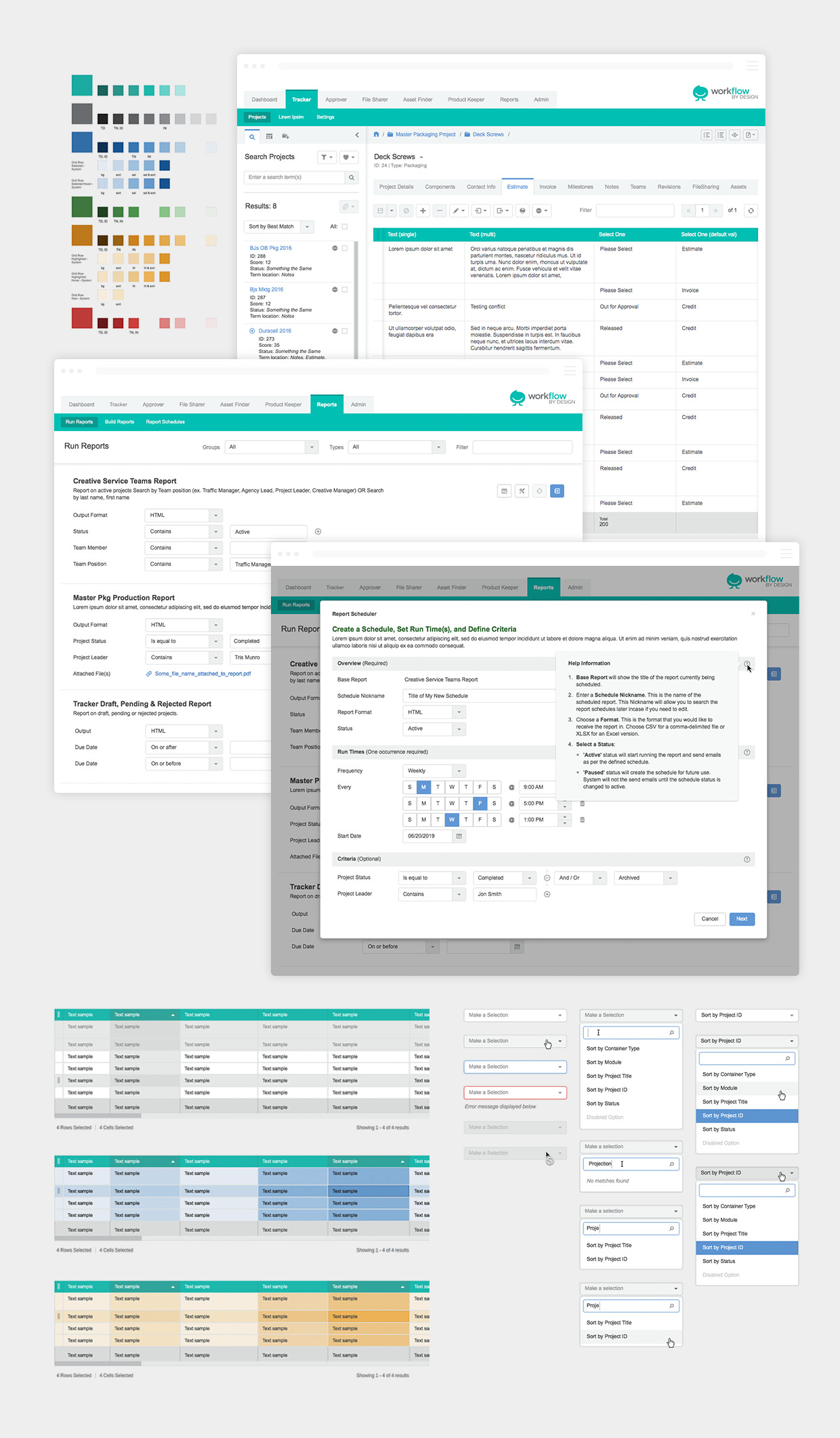Collapse the search sidebar with the left chevron
This screenshot has width=840, height=1438.
pos(357,136)
